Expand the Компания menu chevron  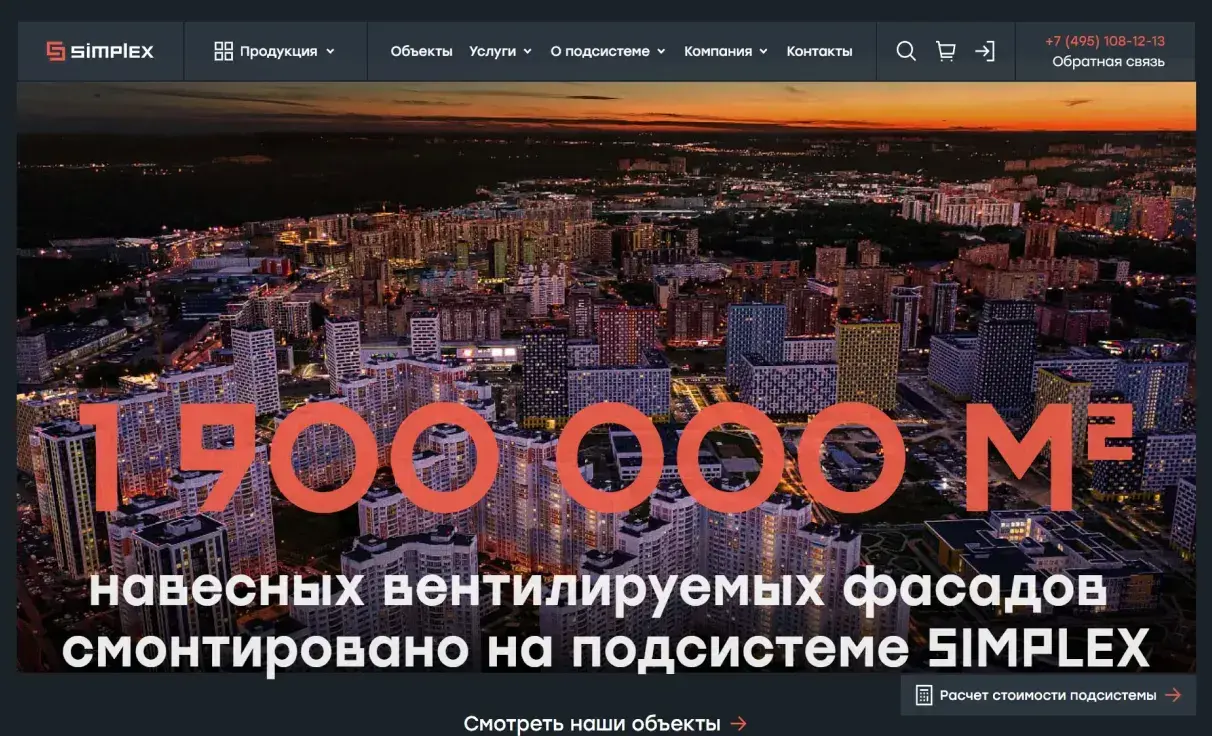pos(763,52)
